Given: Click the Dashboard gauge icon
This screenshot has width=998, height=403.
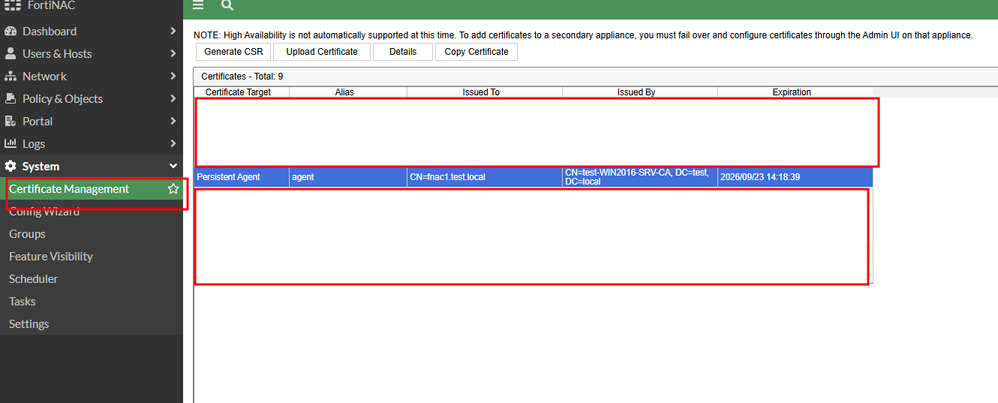Looking at the screenshot, I should (x=10, y=31).
